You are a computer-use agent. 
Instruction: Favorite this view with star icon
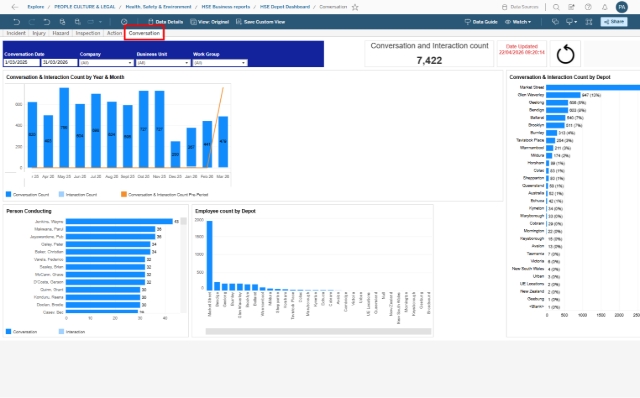[355, 7]
